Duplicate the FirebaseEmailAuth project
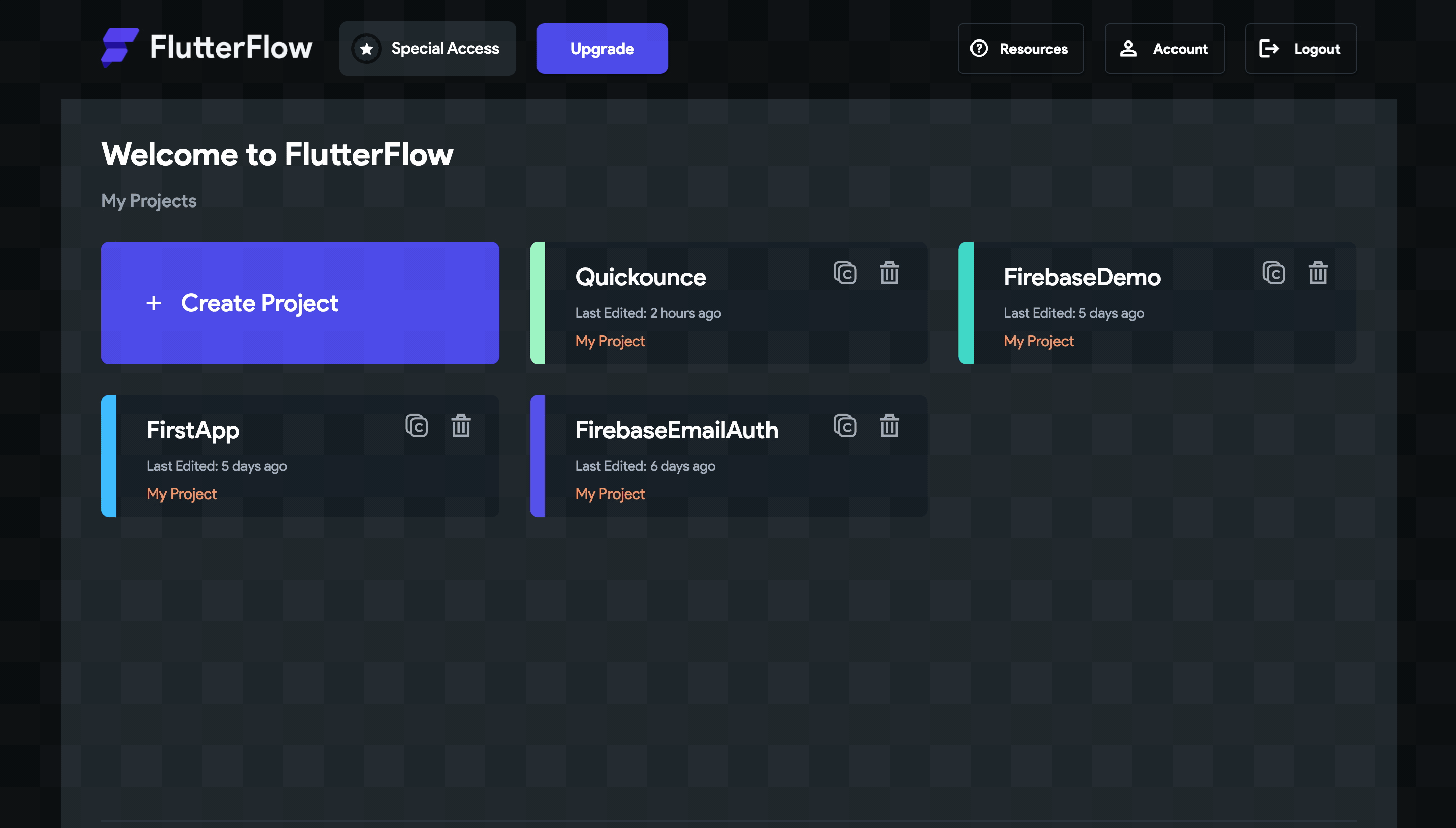The width and height of the screenshot is (1456, 828). point(845,426)
